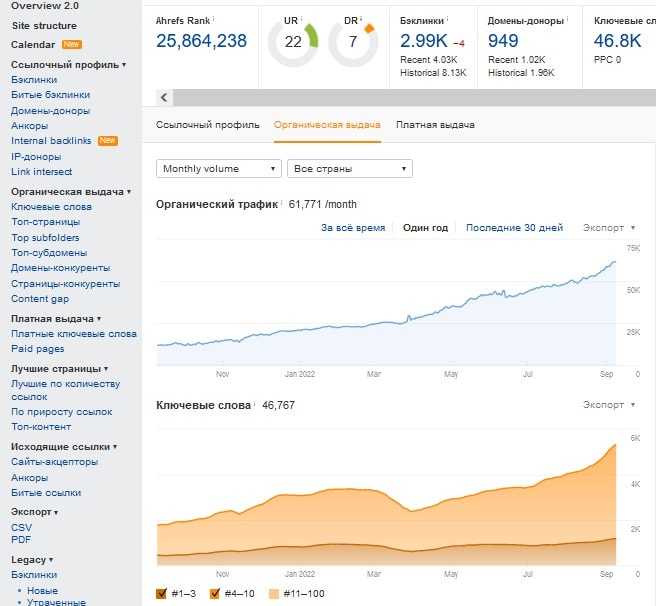Switch to the Ссылочный профиль tab
Image resolution: width=656 pixels, height=606 pixels.
pyautogui.click(x=208, y=125)
